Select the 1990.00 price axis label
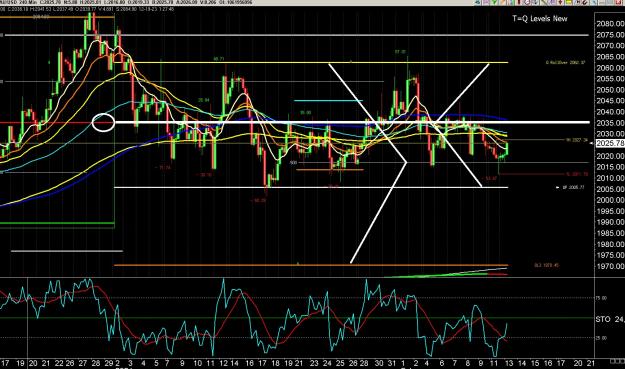Viewport: 625px width, 369px height. [610, 222]
